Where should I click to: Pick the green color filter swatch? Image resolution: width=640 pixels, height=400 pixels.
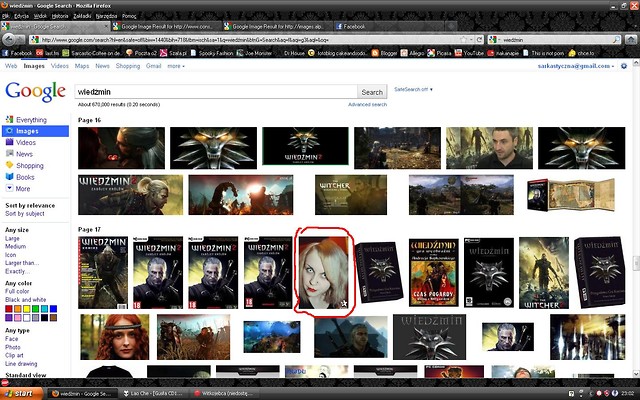[36, 309]
